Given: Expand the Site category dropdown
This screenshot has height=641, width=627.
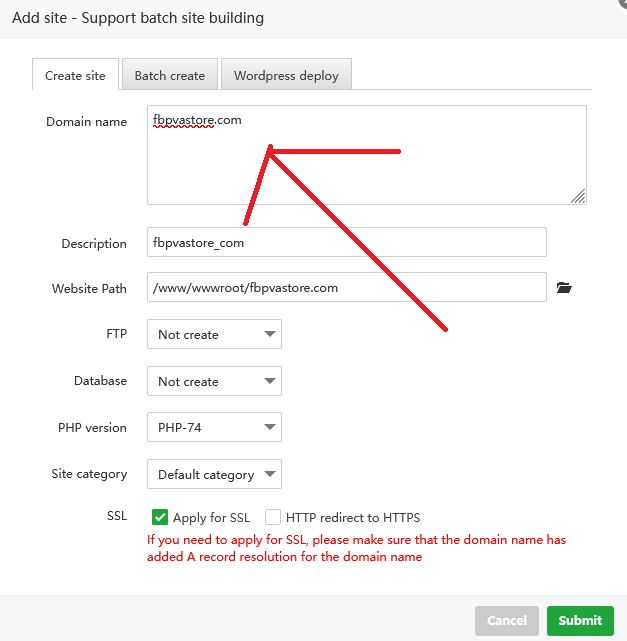Looking at the screenshot, I should pos(214,474).
